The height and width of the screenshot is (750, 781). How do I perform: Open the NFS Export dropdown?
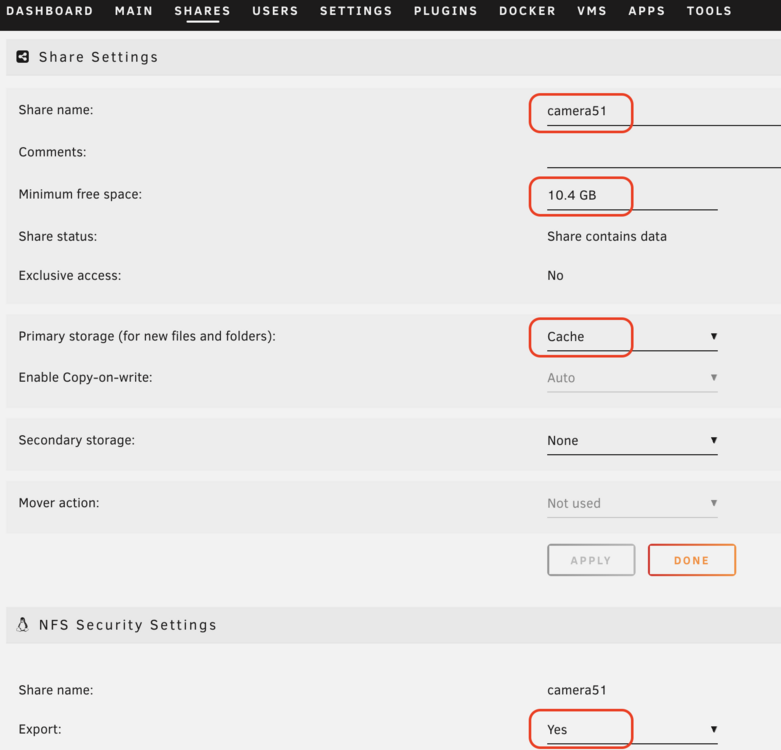[x=632, y=730]
